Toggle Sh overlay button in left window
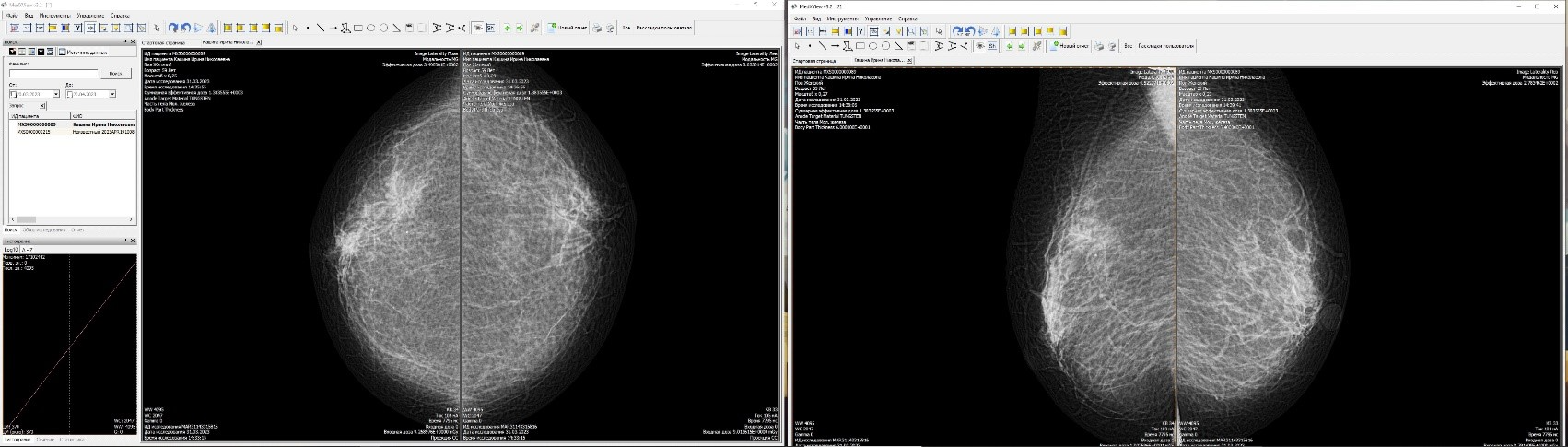Viewport: 1568px width, 447px height. pyautogui.click(x=490, y=28)
